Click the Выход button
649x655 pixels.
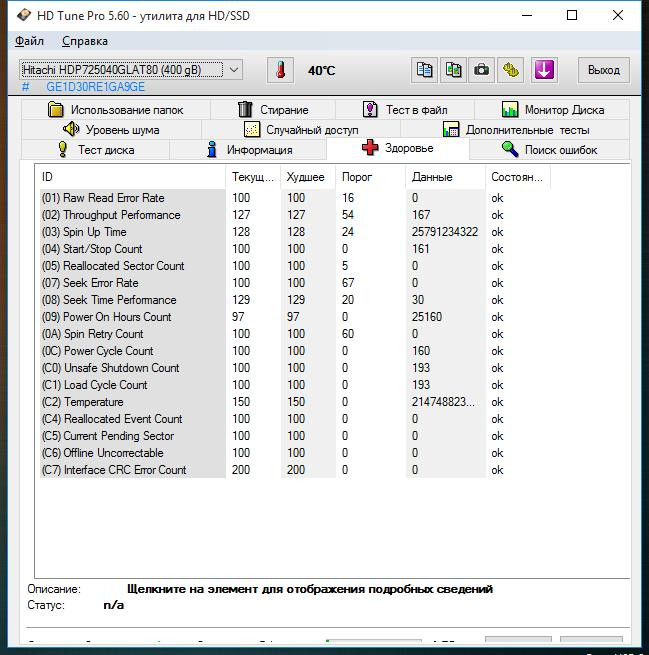(603, 70)
